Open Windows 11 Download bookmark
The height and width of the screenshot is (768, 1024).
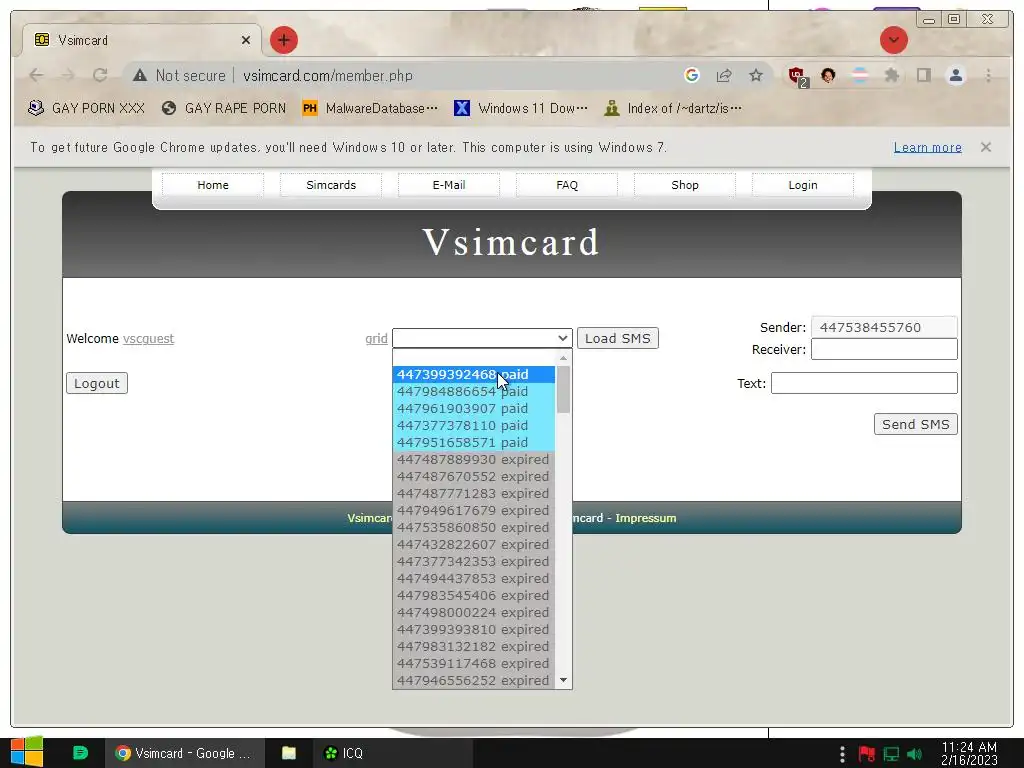pos(520,108)
